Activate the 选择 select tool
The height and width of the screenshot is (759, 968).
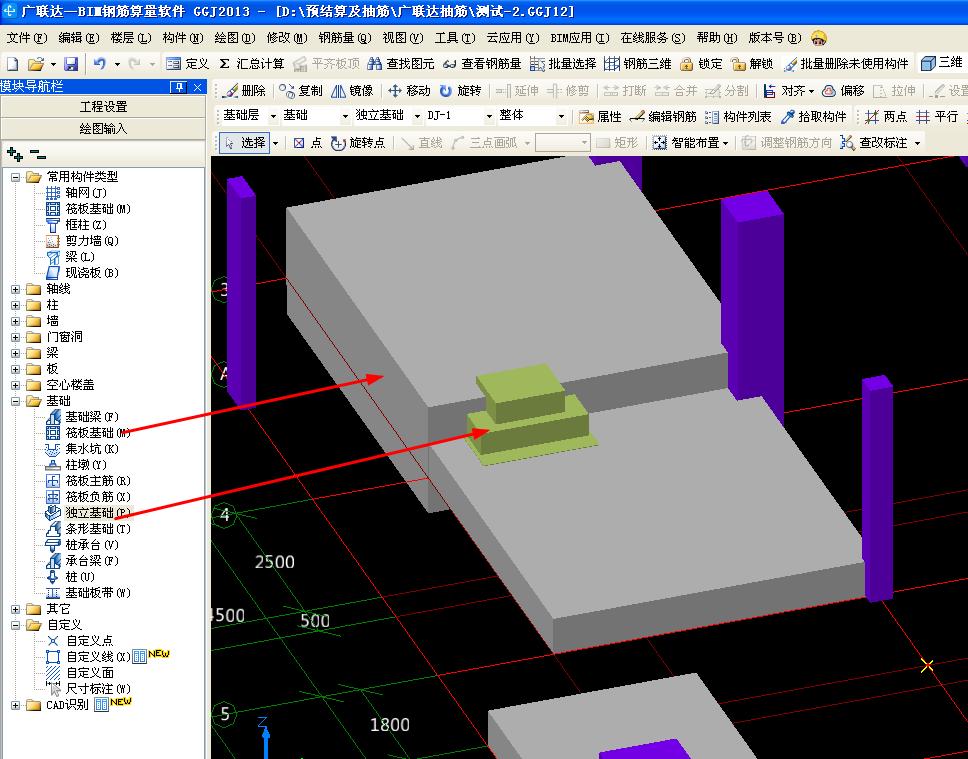click(x=245, y=143)
